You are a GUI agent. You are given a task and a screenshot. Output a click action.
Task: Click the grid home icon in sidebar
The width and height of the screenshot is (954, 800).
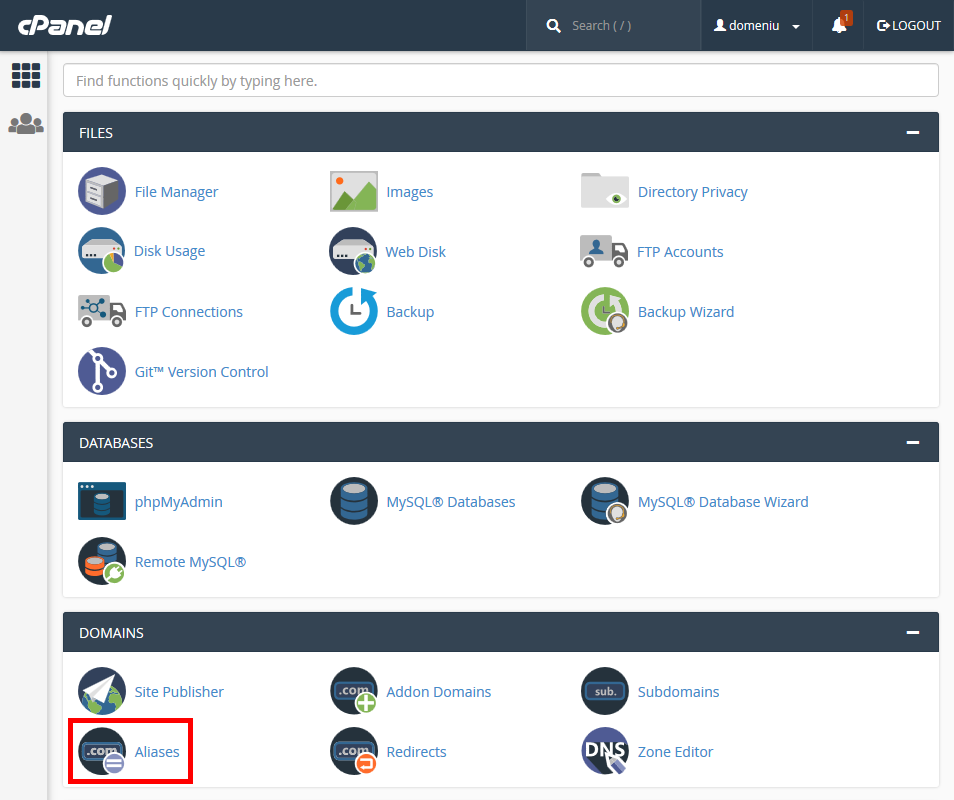tap(26, 75)
